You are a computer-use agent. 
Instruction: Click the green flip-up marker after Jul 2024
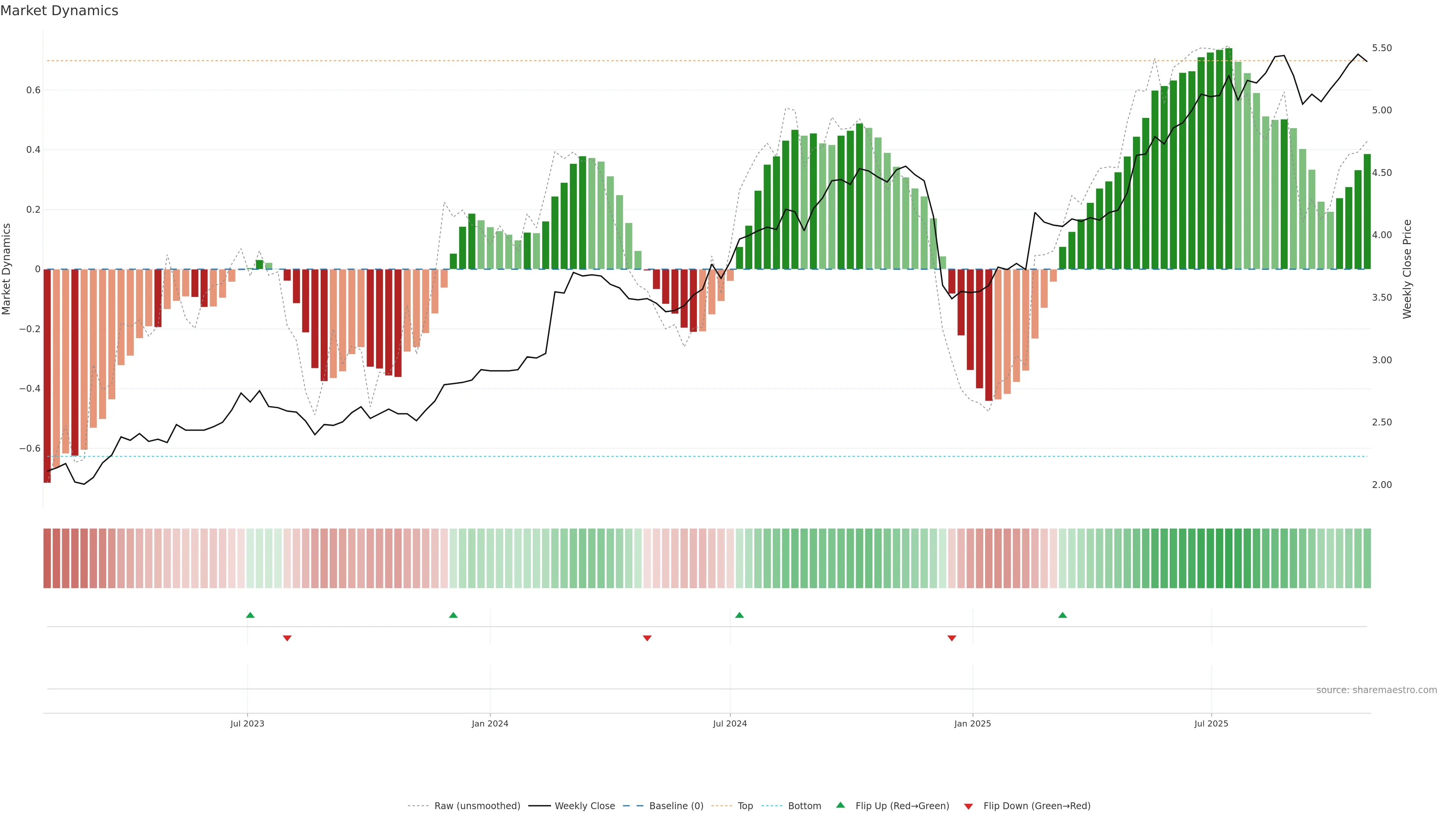(x=739, y=615)
